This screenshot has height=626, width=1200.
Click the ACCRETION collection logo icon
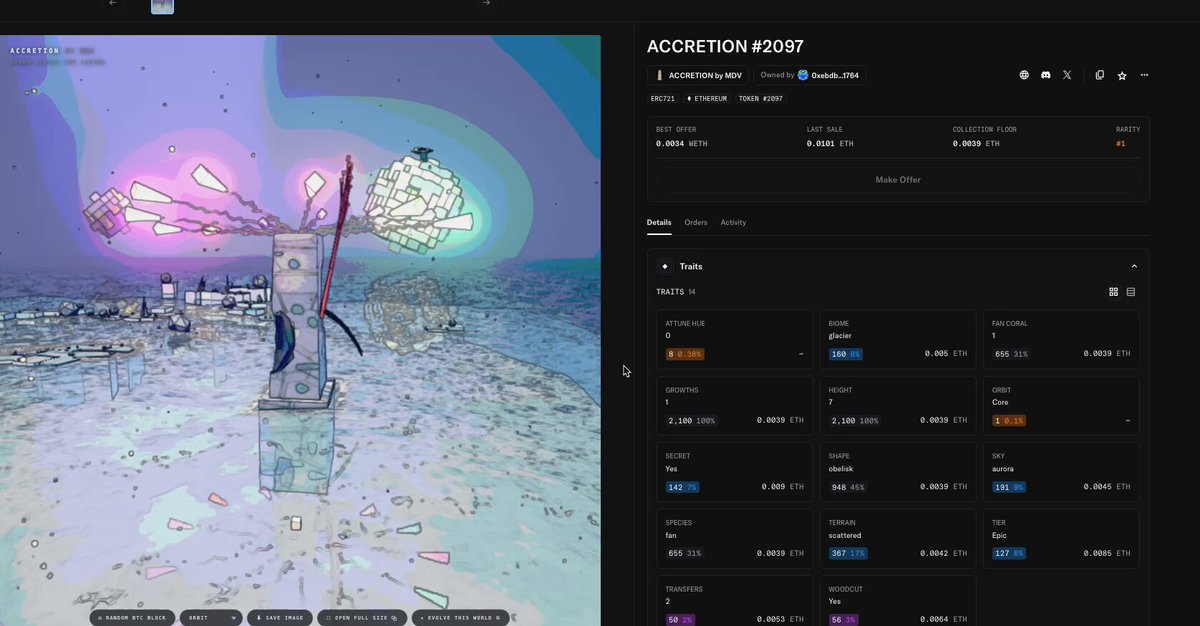(659, 75)
